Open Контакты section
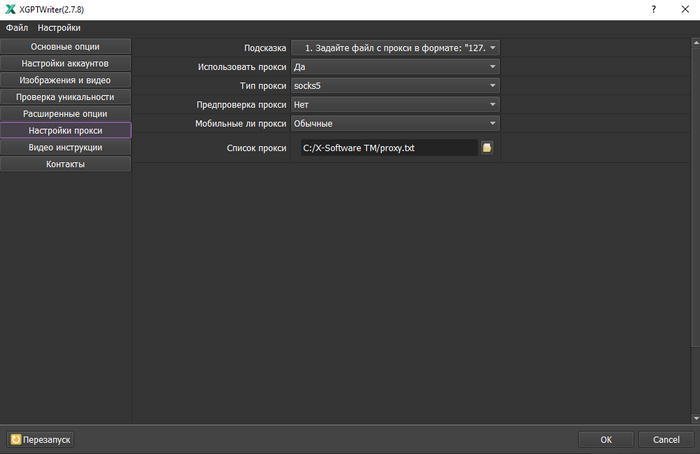Screen dimensions: 700x454 coord(65,164)
